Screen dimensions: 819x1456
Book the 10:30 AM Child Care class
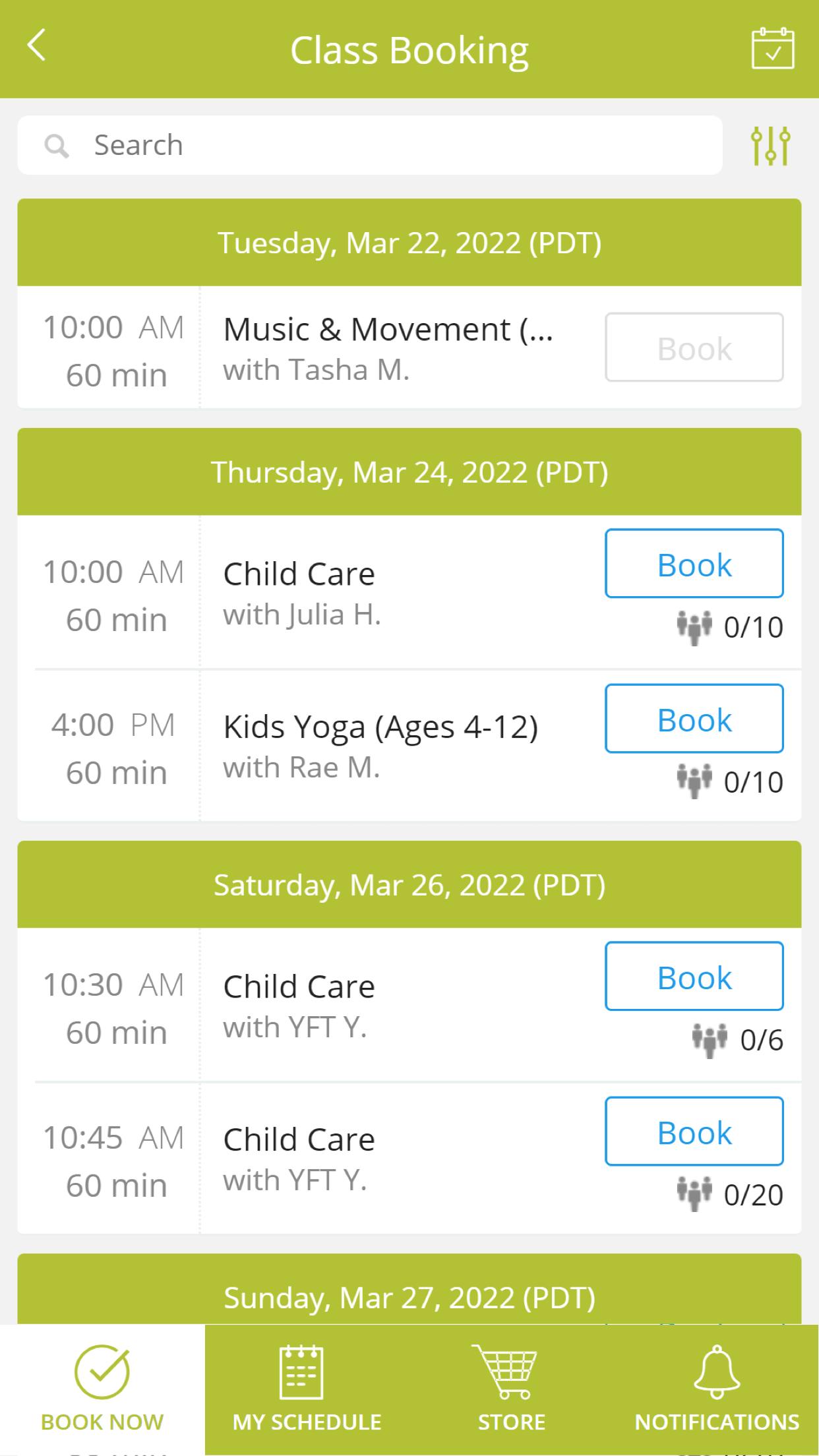tap(694, 977)
